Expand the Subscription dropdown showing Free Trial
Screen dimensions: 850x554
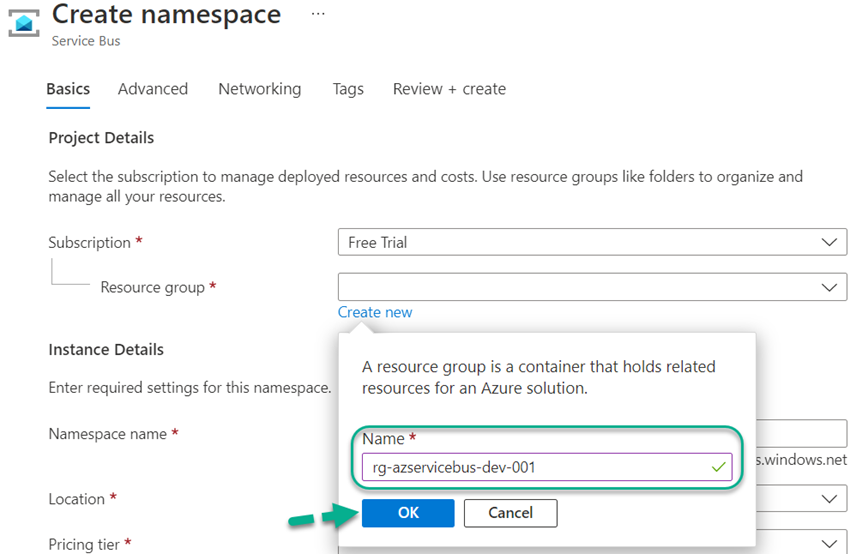pos(592,242)
